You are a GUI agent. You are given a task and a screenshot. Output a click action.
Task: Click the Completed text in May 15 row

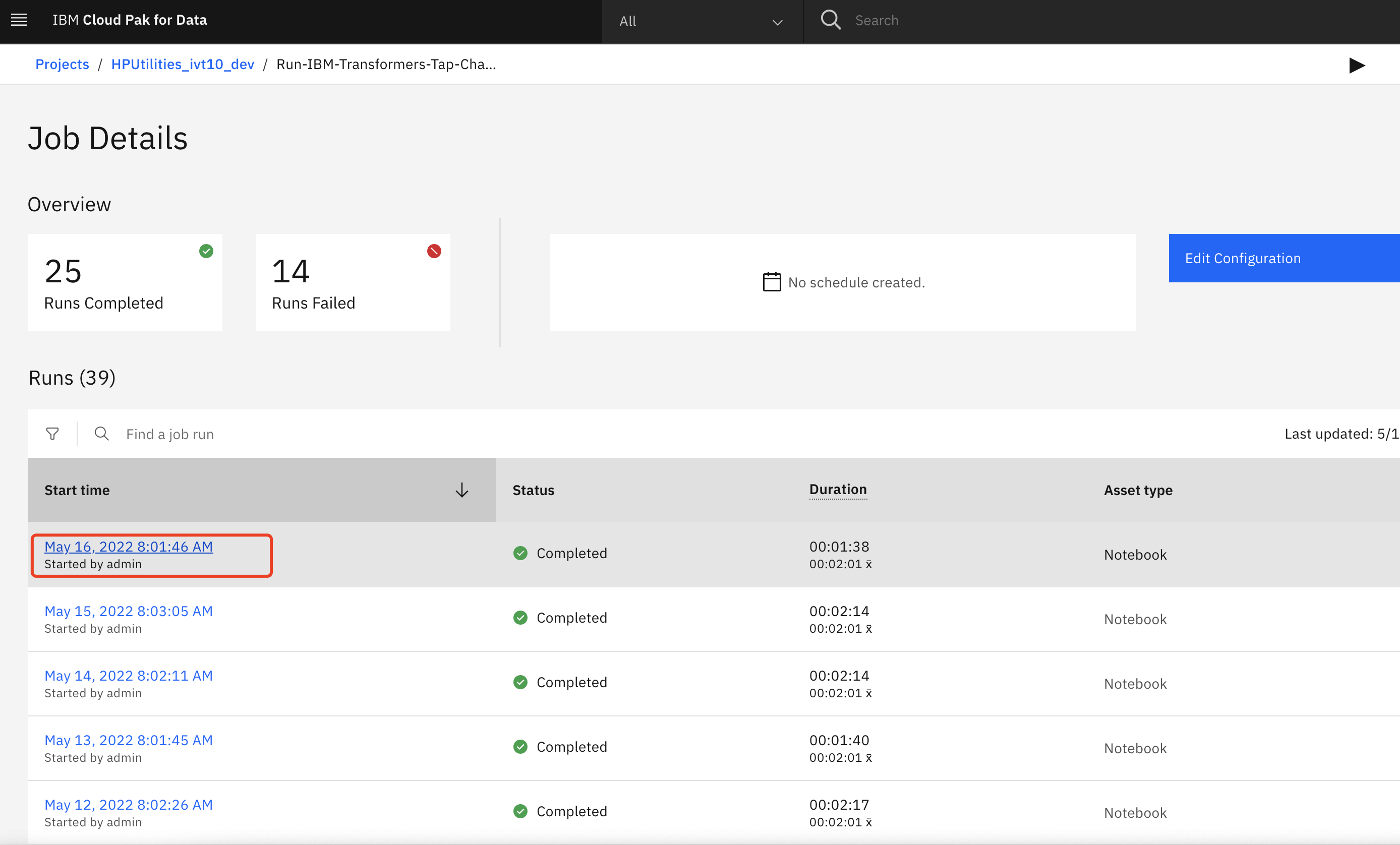point(571,617)
